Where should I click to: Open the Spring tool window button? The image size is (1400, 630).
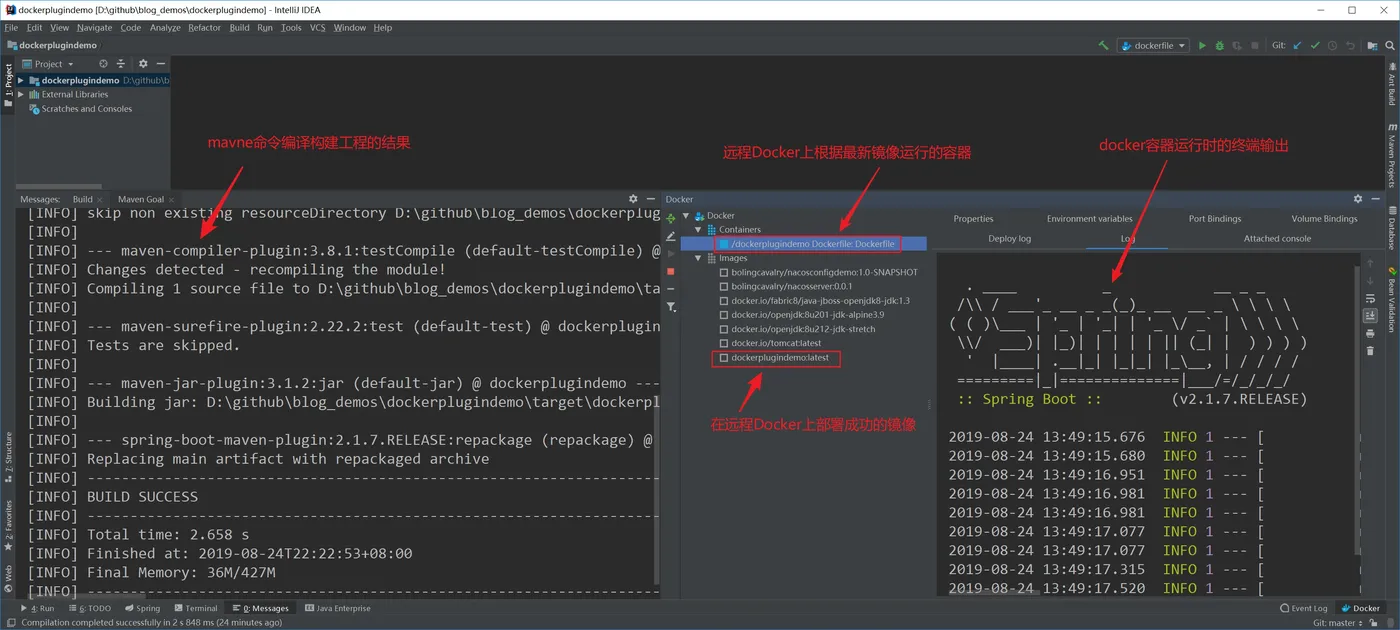click(142, 608)
